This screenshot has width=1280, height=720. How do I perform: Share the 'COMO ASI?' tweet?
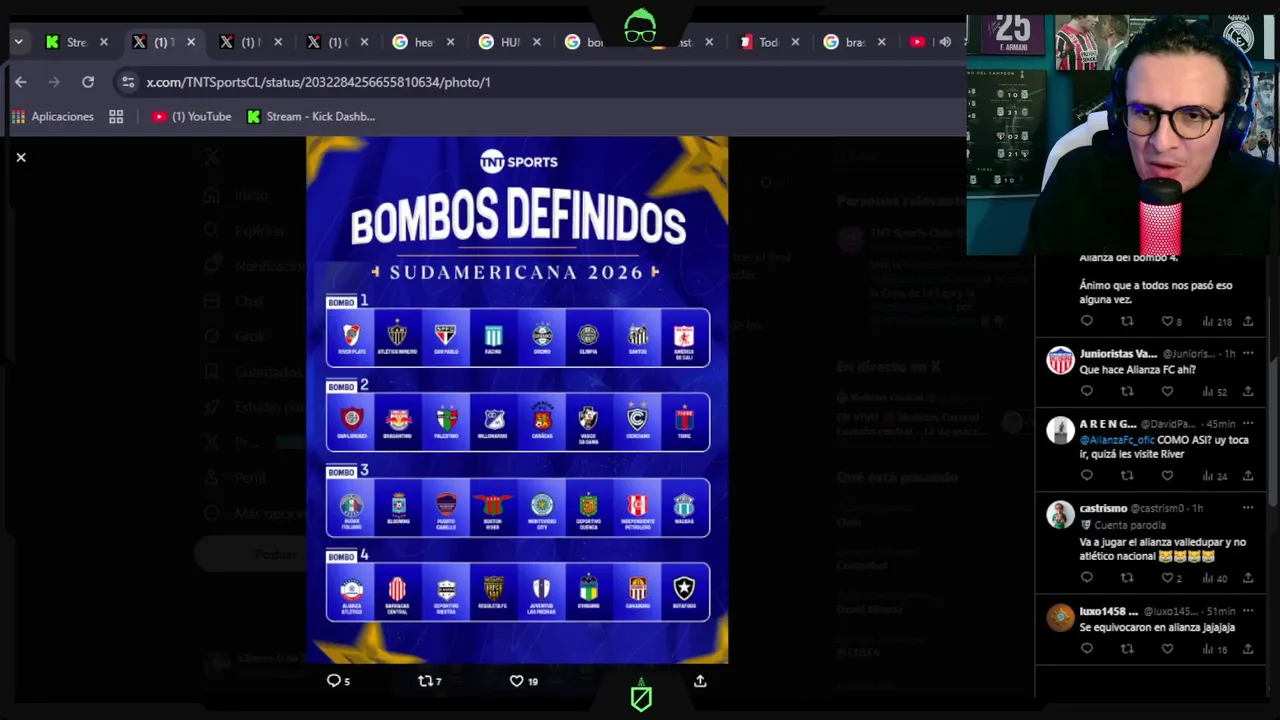coord(1247,475)
